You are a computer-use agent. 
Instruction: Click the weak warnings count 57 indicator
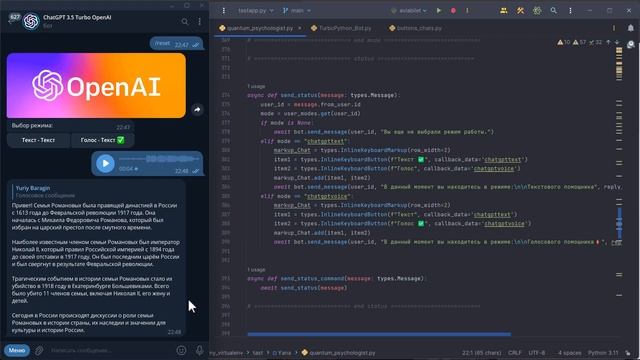tap(579, 42)
